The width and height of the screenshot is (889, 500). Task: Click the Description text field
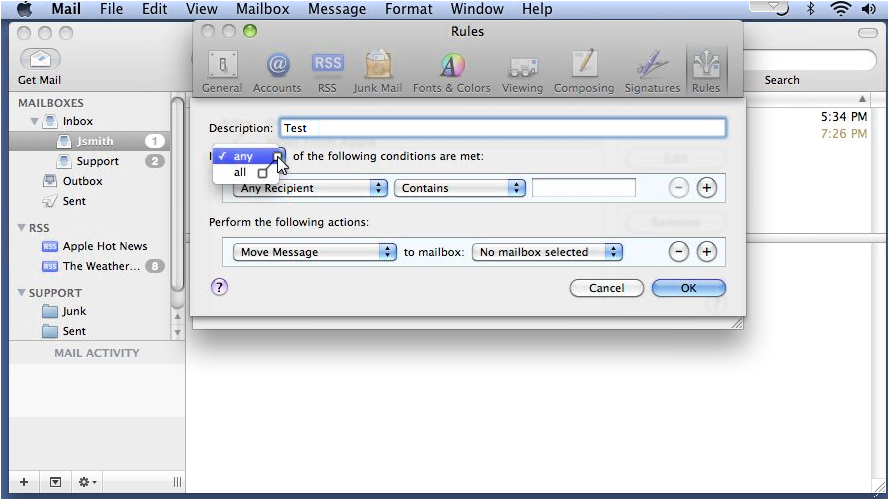502,128
